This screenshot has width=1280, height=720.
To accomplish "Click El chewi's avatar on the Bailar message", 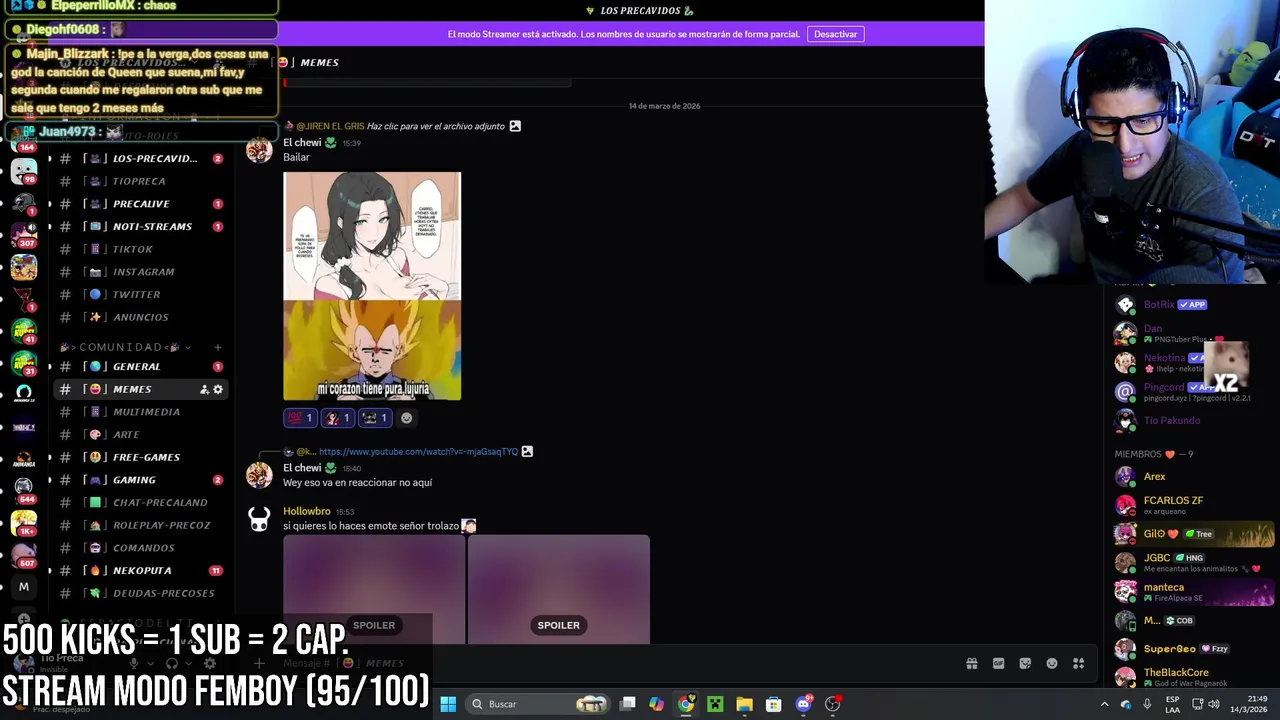I will [x=259, y=150].
